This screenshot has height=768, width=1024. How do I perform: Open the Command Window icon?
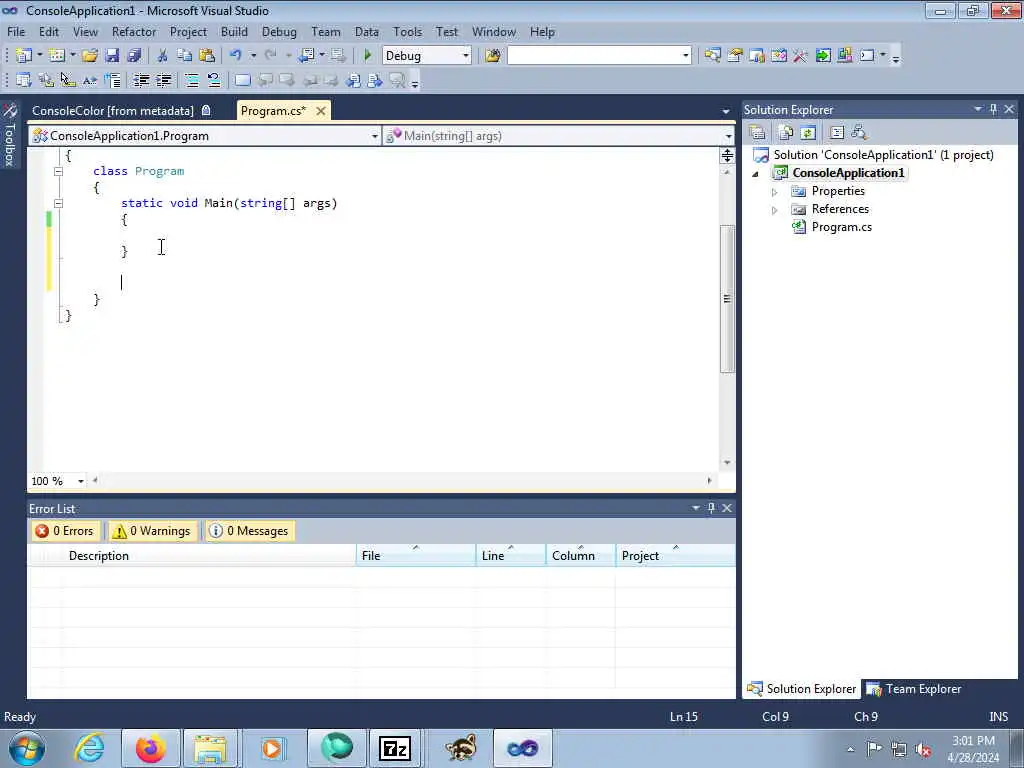[867, 56]
